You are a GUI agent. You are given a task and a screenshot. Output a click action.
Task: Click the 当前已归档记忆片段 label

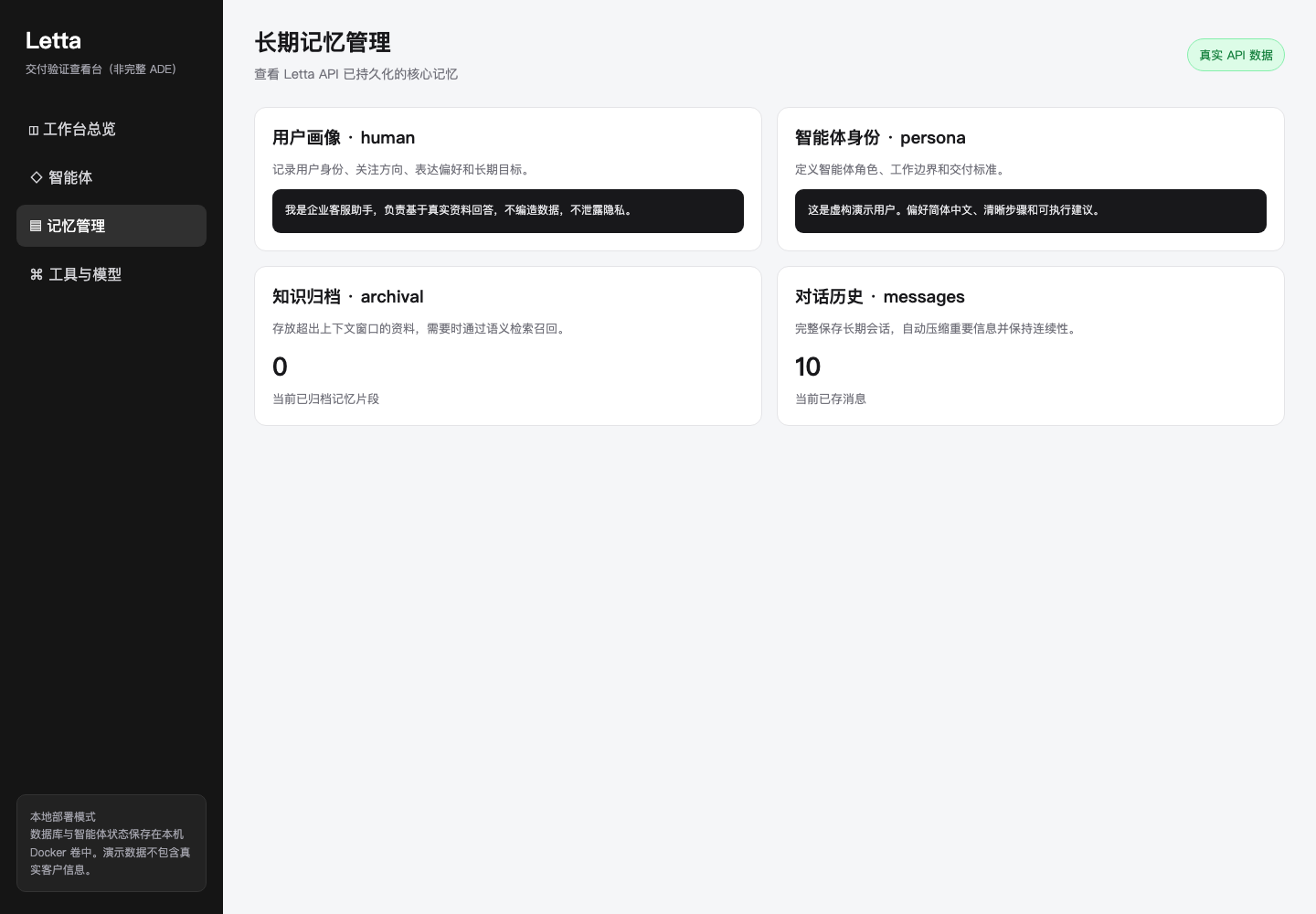point(325,399)
